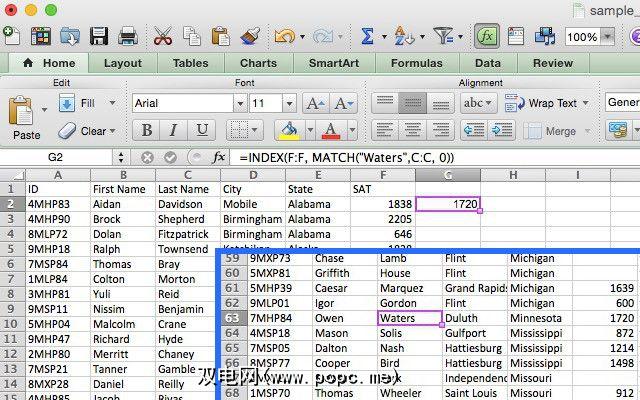Cancel the formula entry with X button
This screenshot has width=640, height=400.
click(147, 157)
